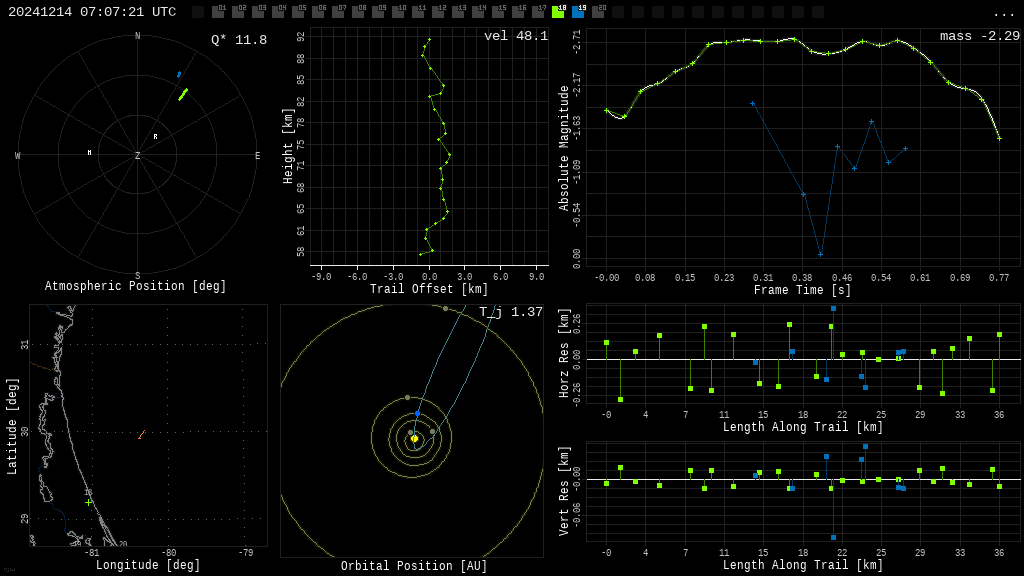The width and height of the screenshot is (1024, 576).
Task: Click the green meteor trail in sky plot
Action: (183, 94)
